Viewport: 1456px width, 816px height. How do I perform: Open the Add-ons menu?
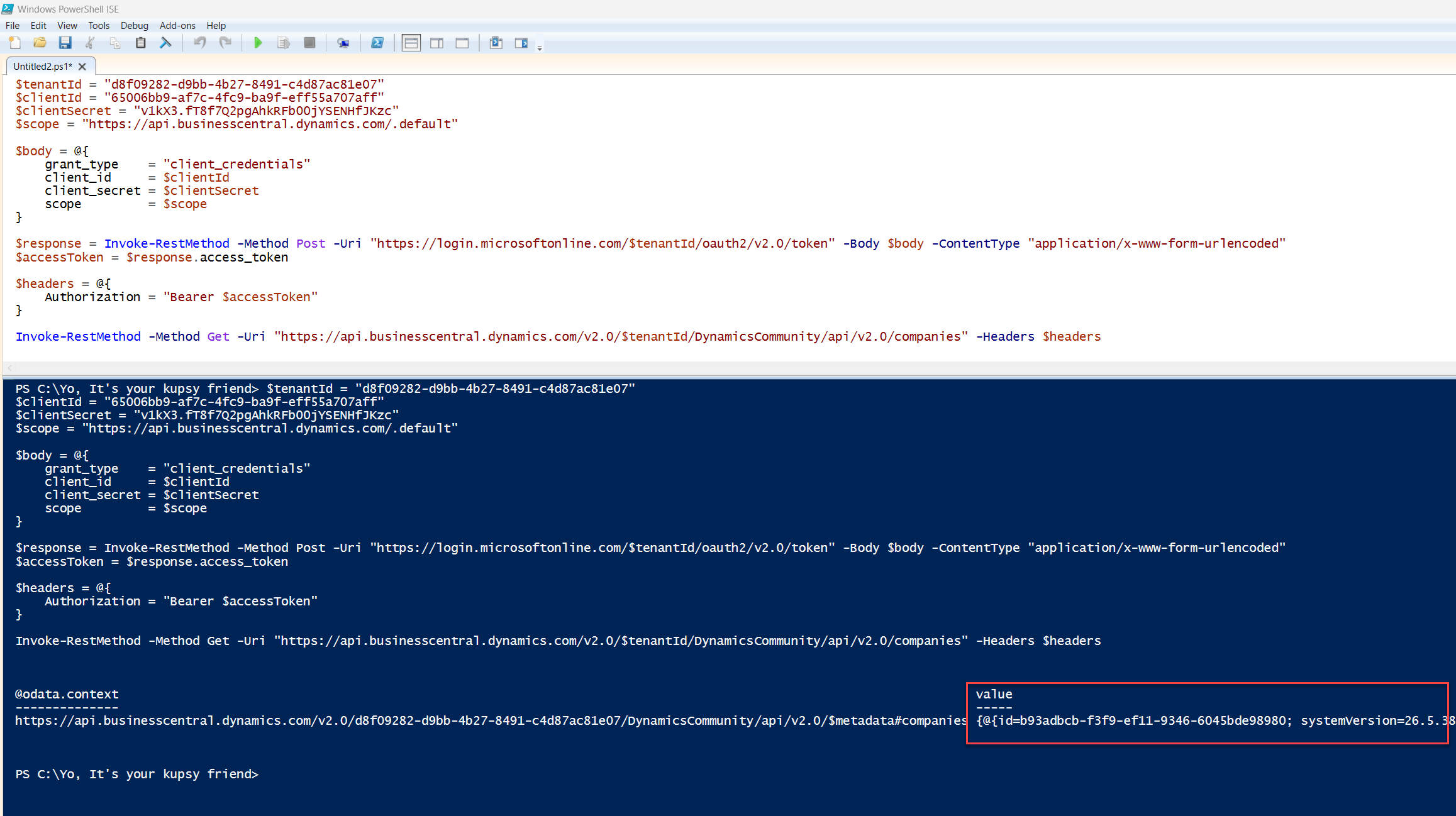177,26
